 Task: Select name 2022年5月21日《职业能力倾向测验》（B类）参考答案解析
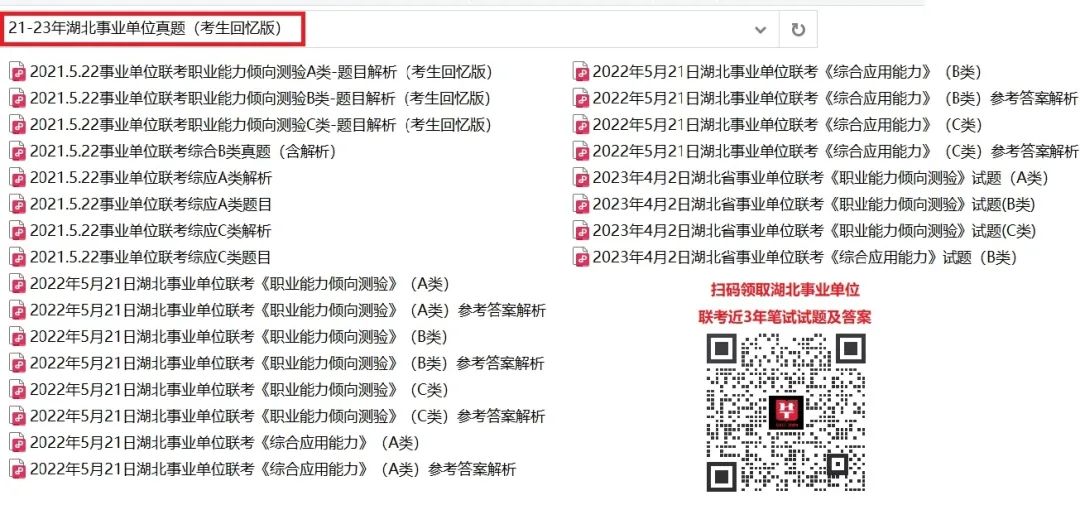point(287,364)
